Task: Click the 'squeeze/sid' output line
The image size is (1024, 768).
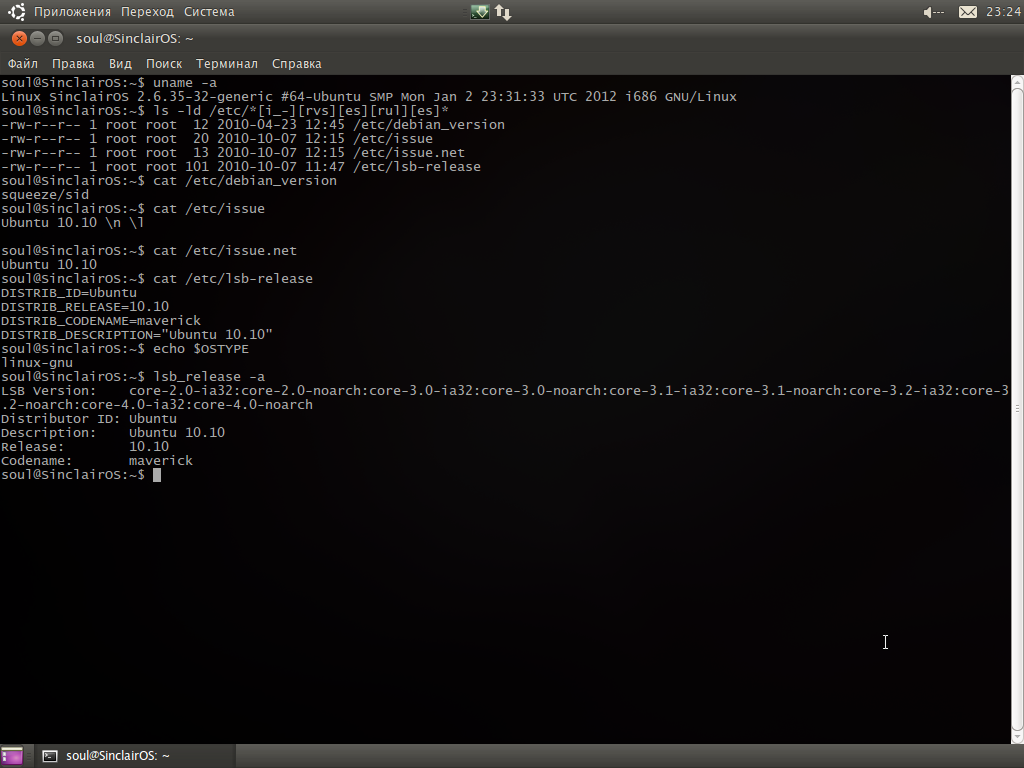Action: tap(45, 195)
